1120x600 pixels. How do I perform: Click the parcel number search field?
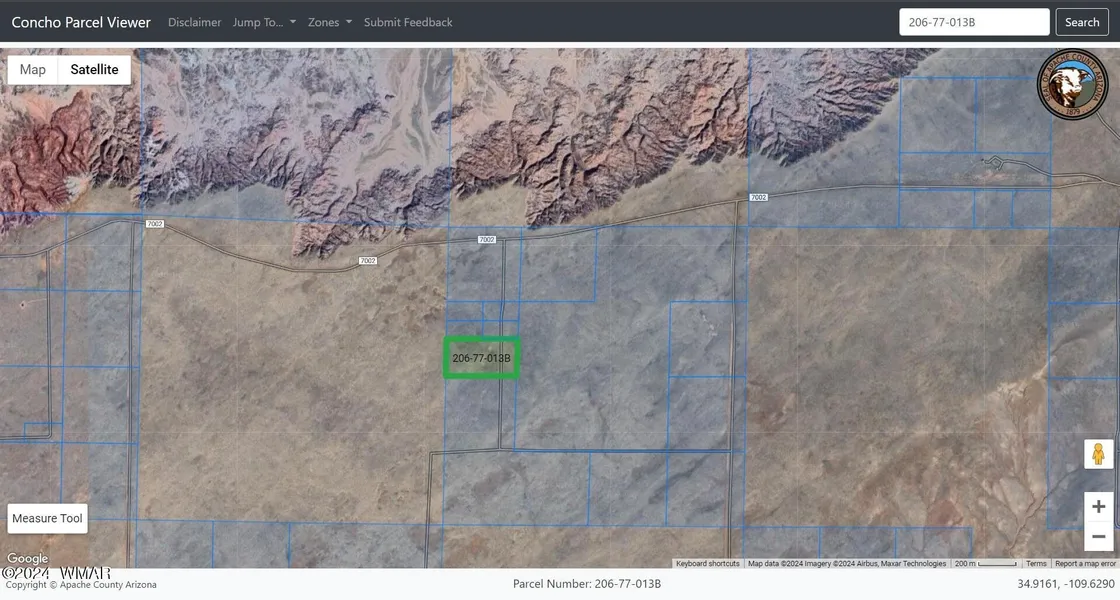[x=973, y=22]
